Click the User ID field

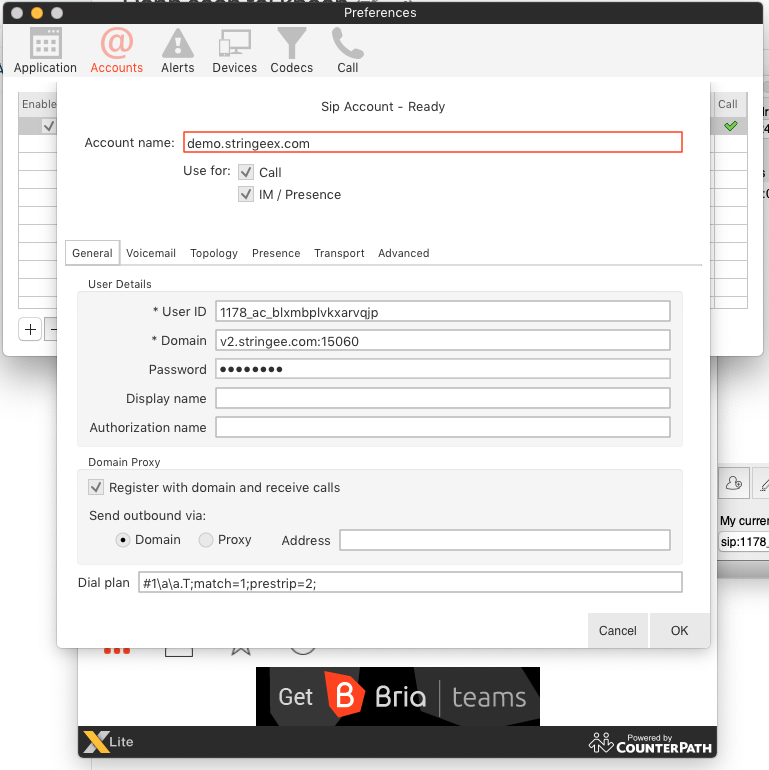tap(443, 311)
